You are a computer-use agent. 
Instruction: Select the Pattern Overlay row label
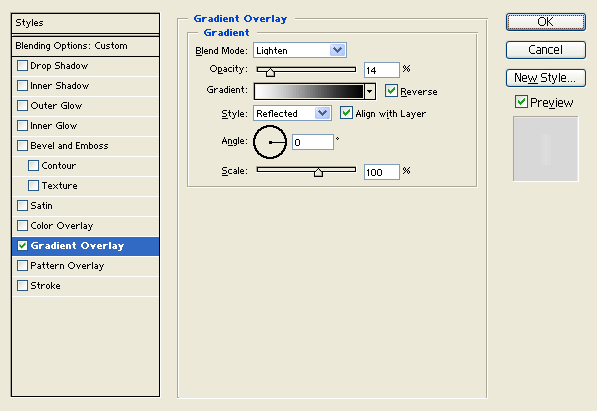coord(67,266)
